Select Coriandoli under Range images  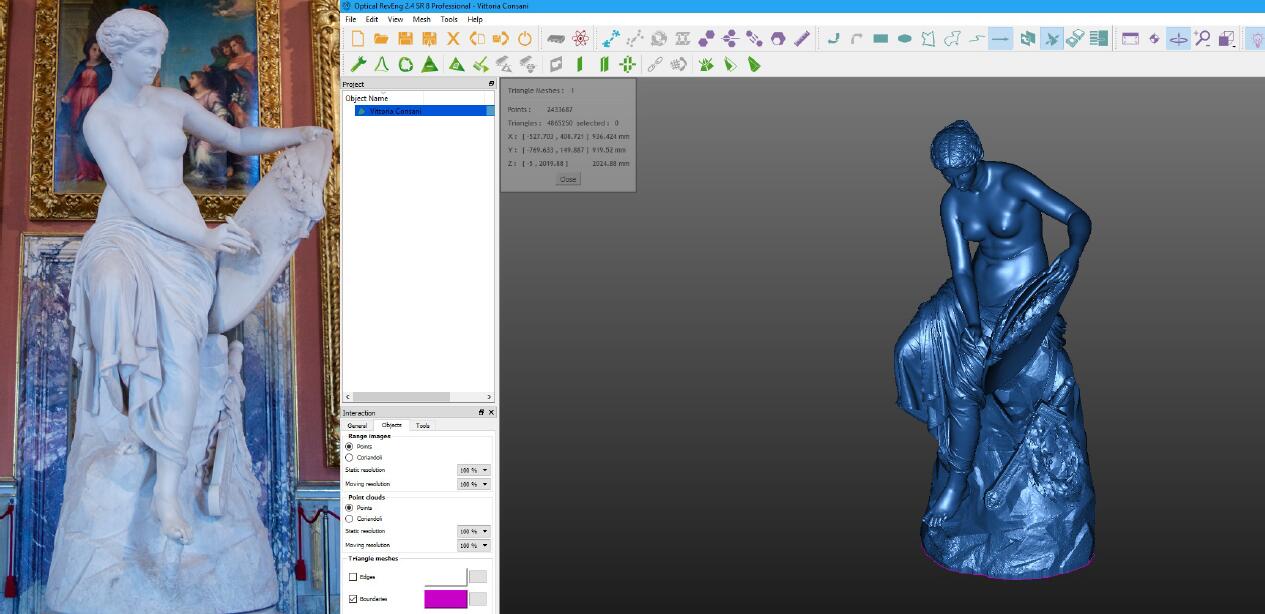(349, 457)
